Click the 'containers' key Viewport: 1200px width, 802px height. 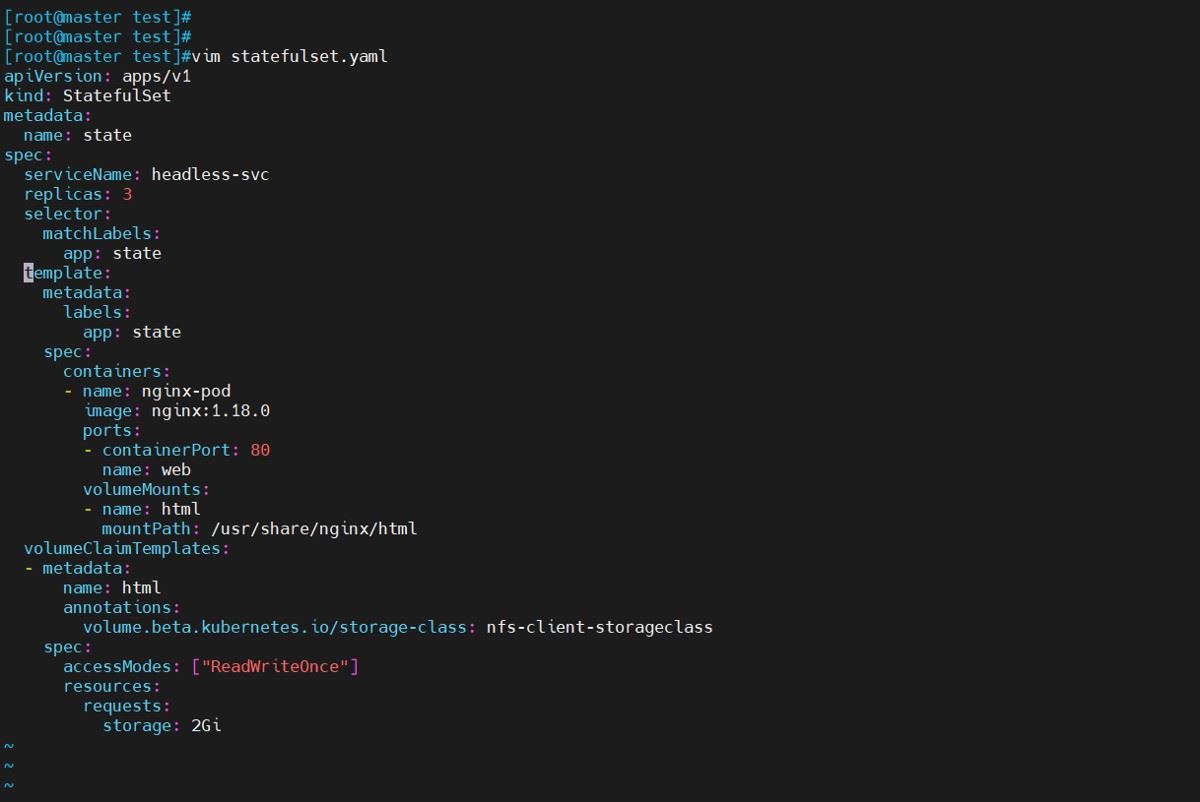click(112, 371)
